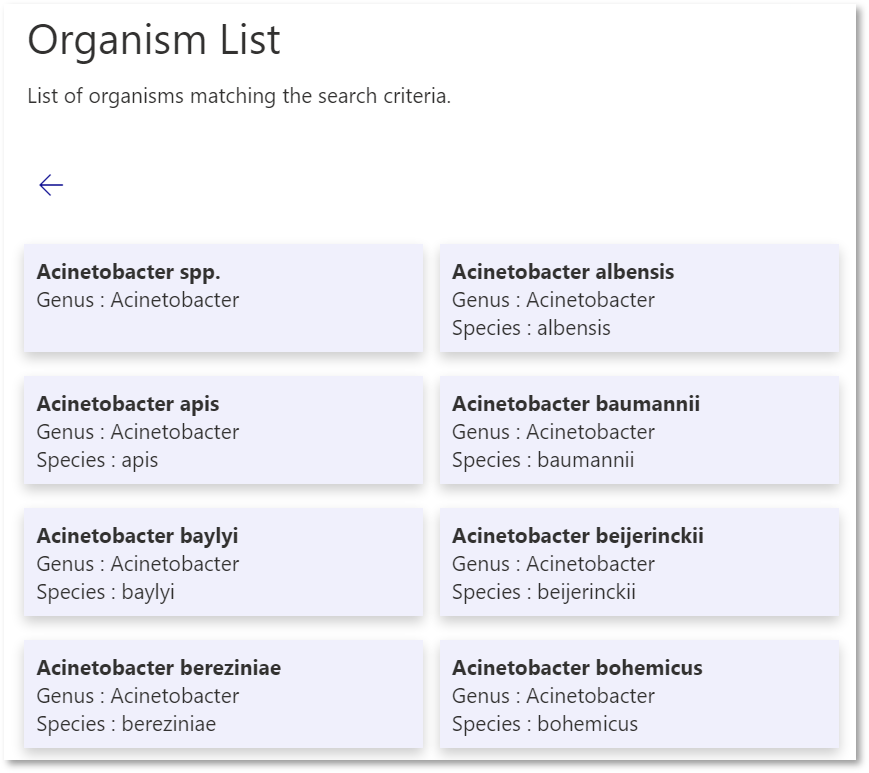Open the Acinetobacter albensis card
This screenshot has height=773, width=869.
coord(639,298)
